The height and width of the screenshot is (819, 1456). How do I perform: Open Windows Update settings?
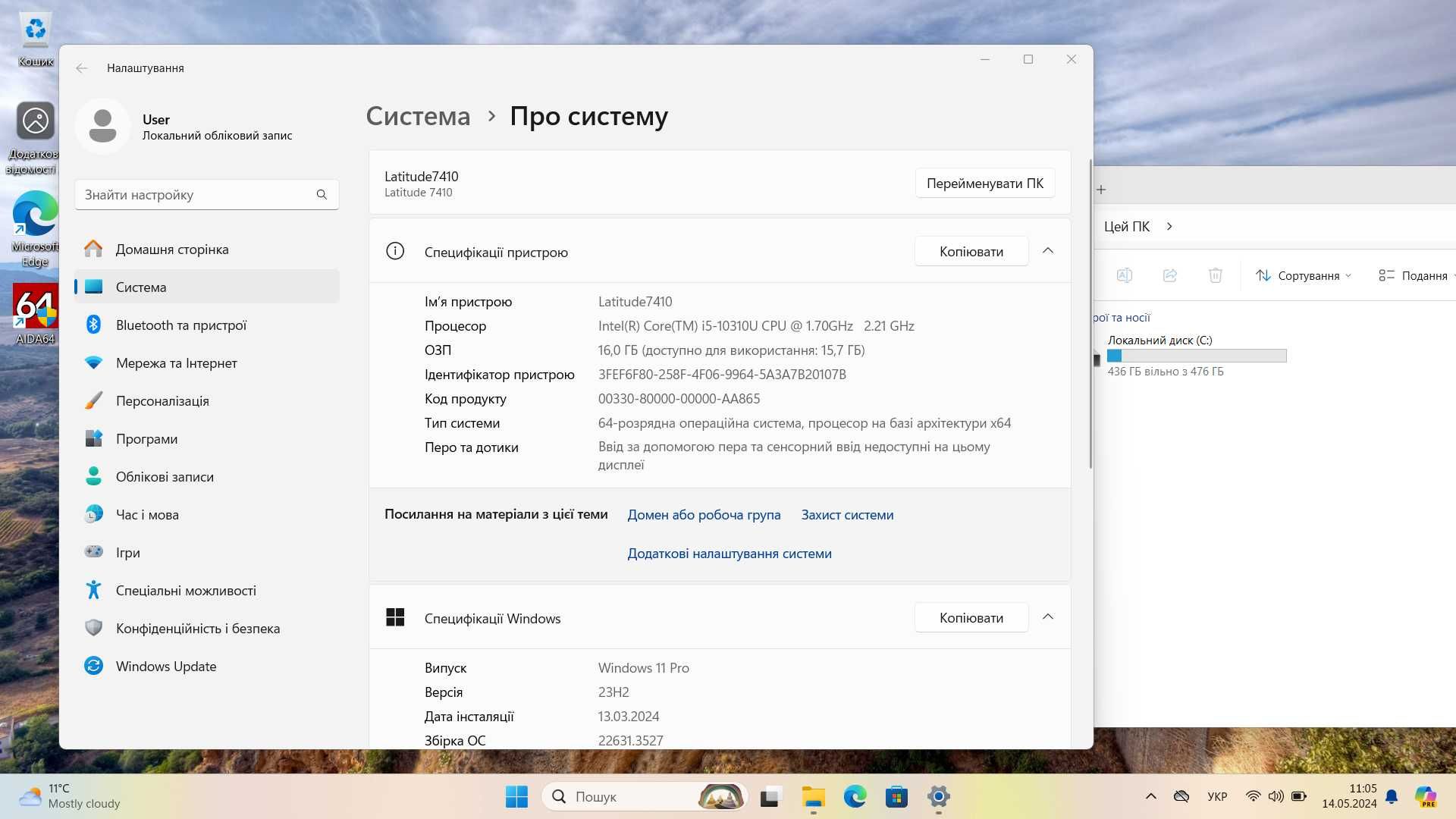click(206, 666)
